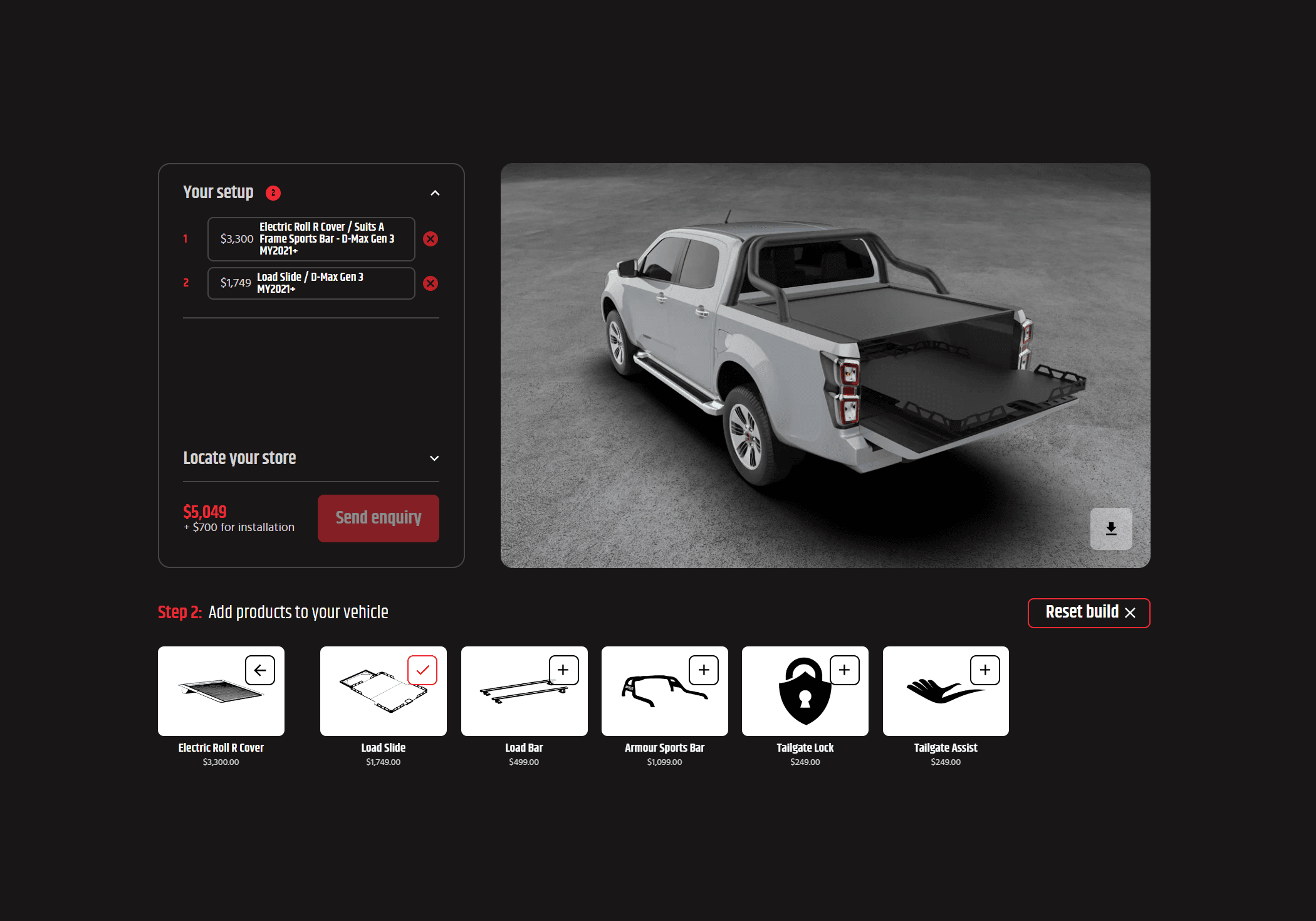Viewport: 1316px width, 921px height.
Task: Click the 3D truck preview image
Action: coord(825,365)
